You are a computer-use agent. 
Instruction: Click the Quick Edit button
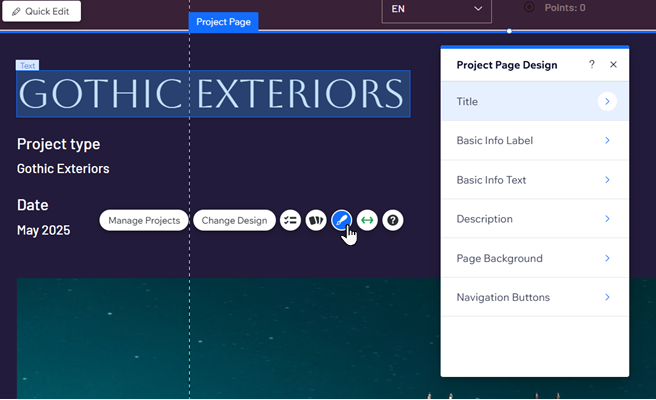tap(41, 11)
